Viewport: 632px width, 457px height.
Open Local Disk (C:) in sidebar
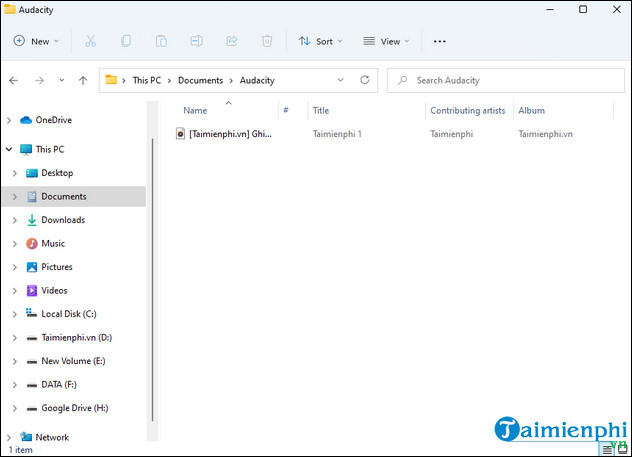pos(68,314)
